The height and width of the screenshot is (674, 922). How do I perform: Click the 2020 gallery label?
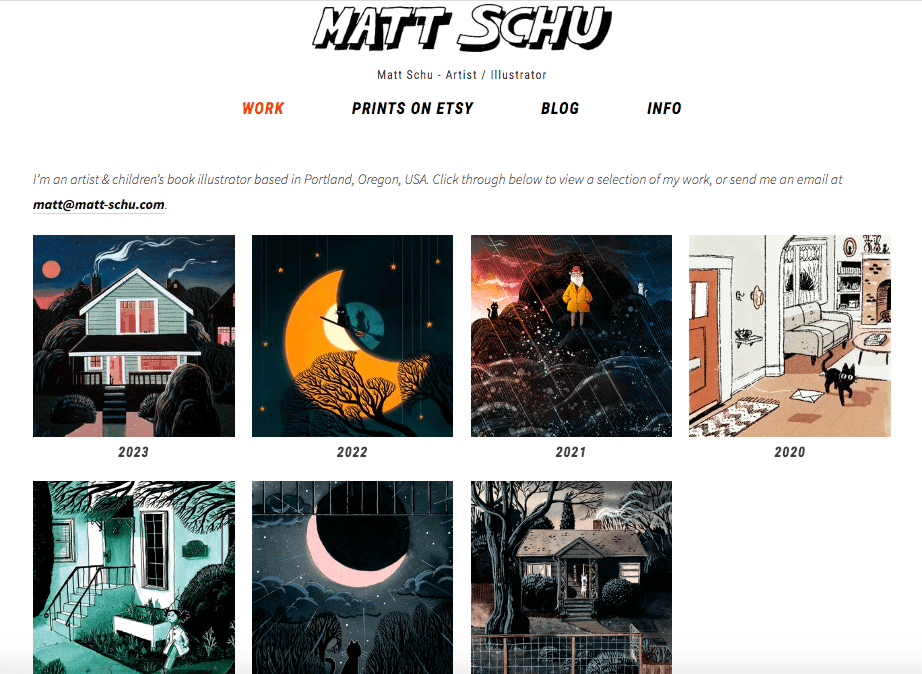pos(790,452)
